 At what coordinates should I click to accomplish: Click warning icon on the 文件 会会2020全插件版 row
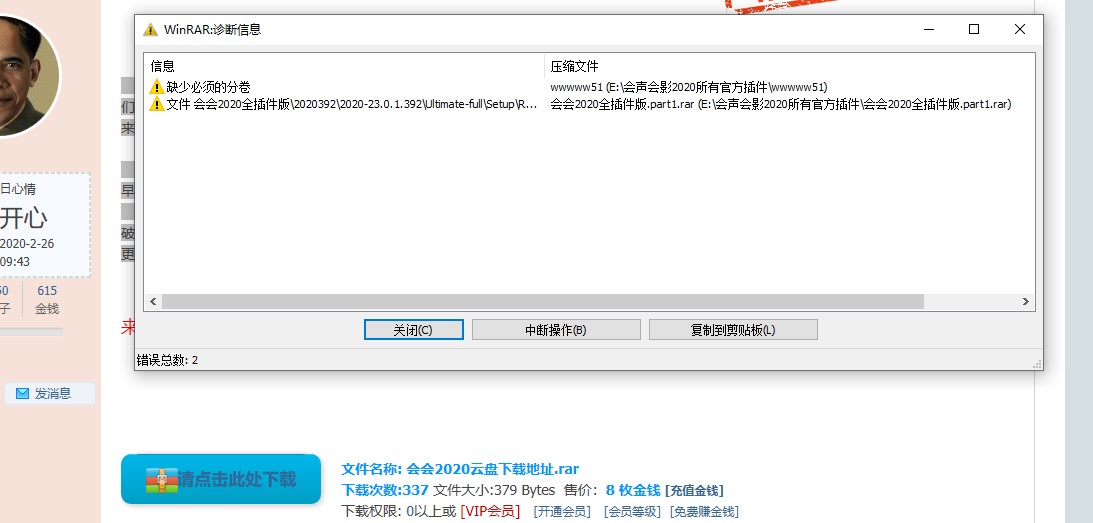156,104
